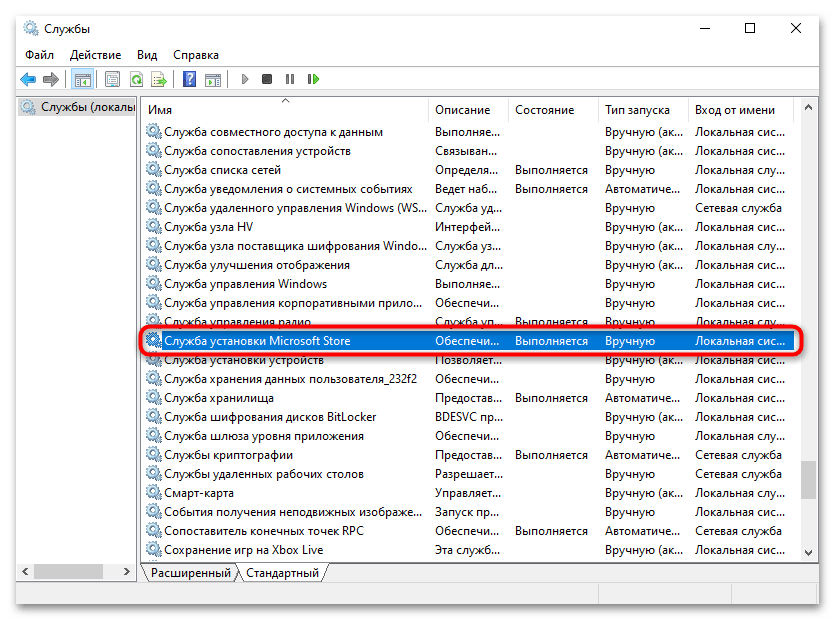Screen dimensions: 835x620
Task: Click Эта служб... description cell
Action: (x=468, y=550)
